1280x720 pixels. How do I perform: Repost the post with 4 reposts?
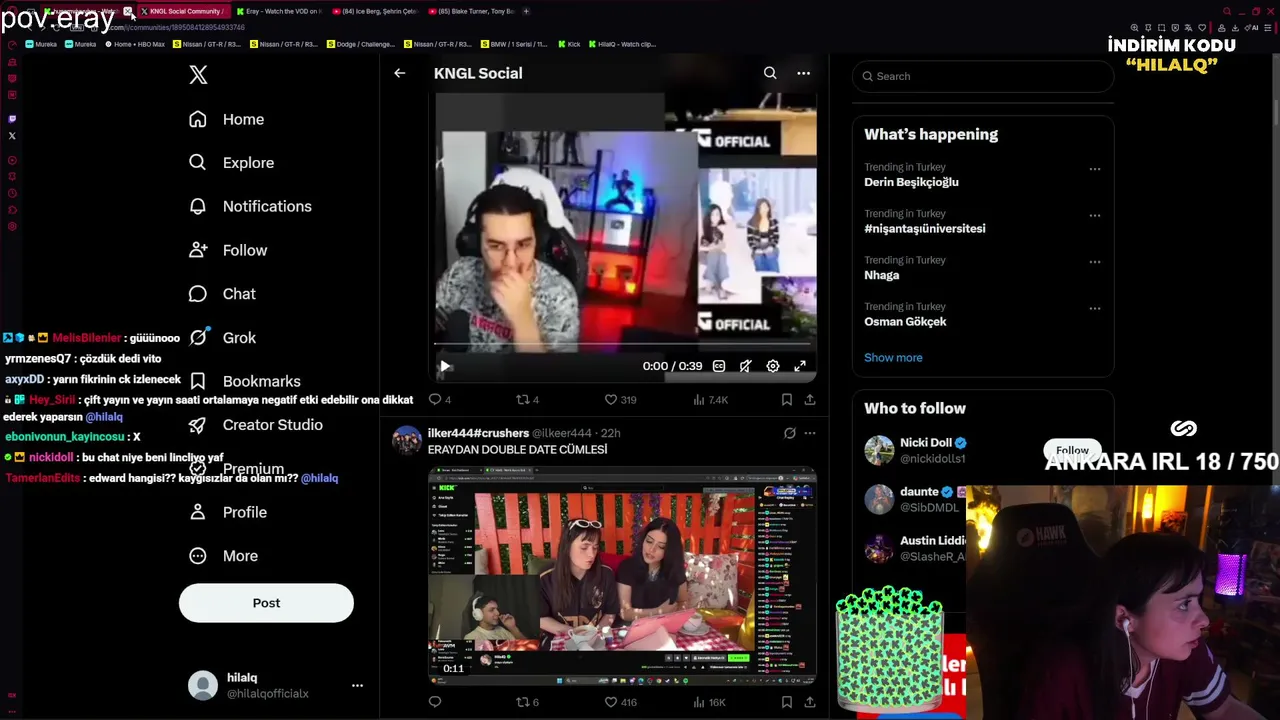527,400
